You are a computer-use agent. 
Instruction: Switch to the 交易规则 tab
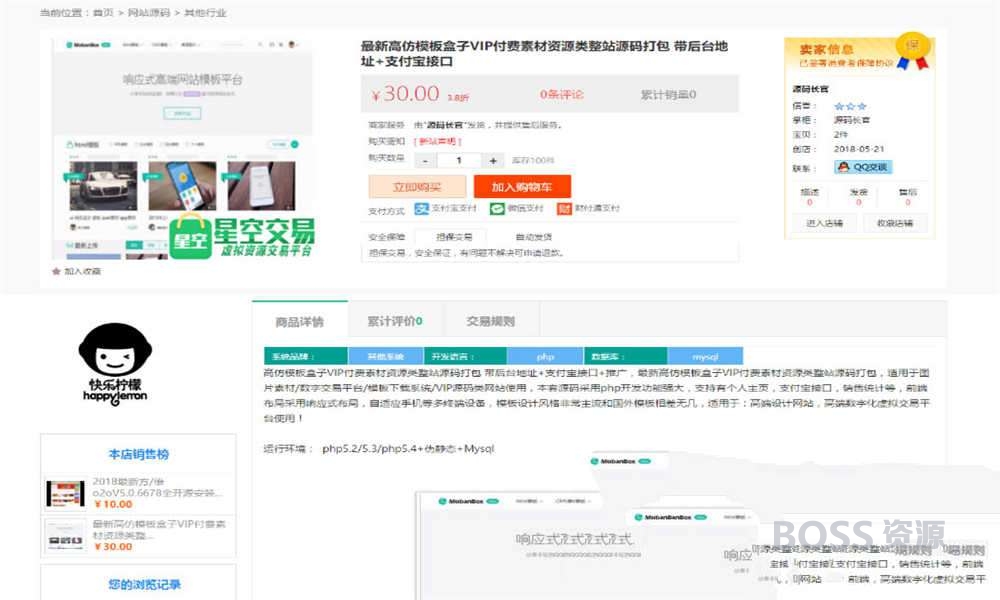(490, 321)
